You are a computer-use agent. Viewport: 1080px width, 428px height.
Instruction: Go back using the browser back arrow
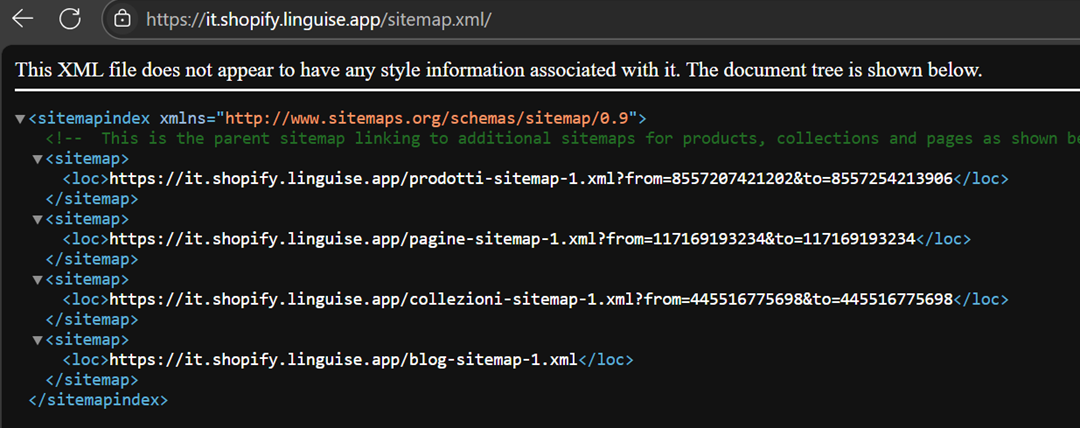(23, 19)
